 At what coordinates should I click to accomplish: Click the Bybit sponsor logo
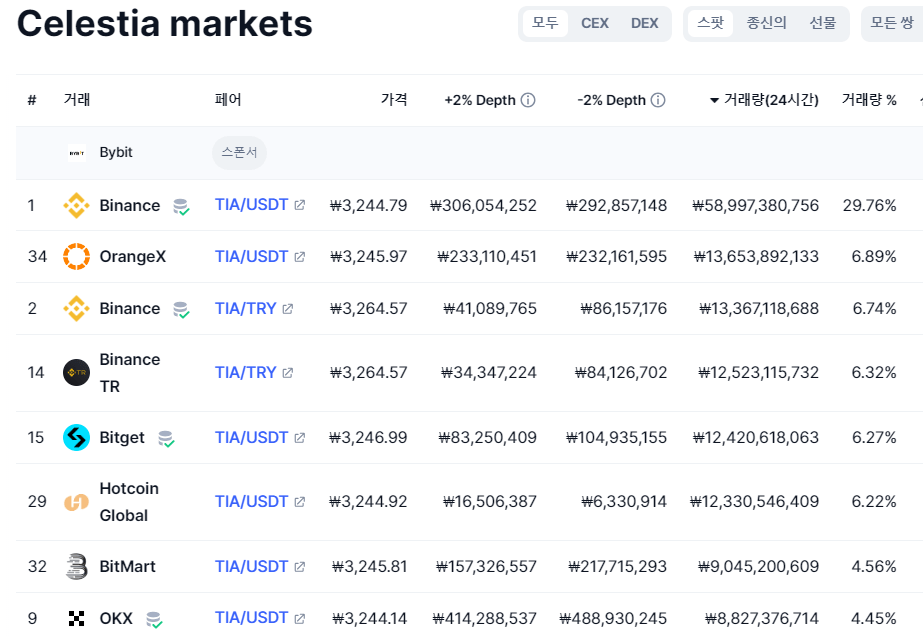[x=77, y=153]
